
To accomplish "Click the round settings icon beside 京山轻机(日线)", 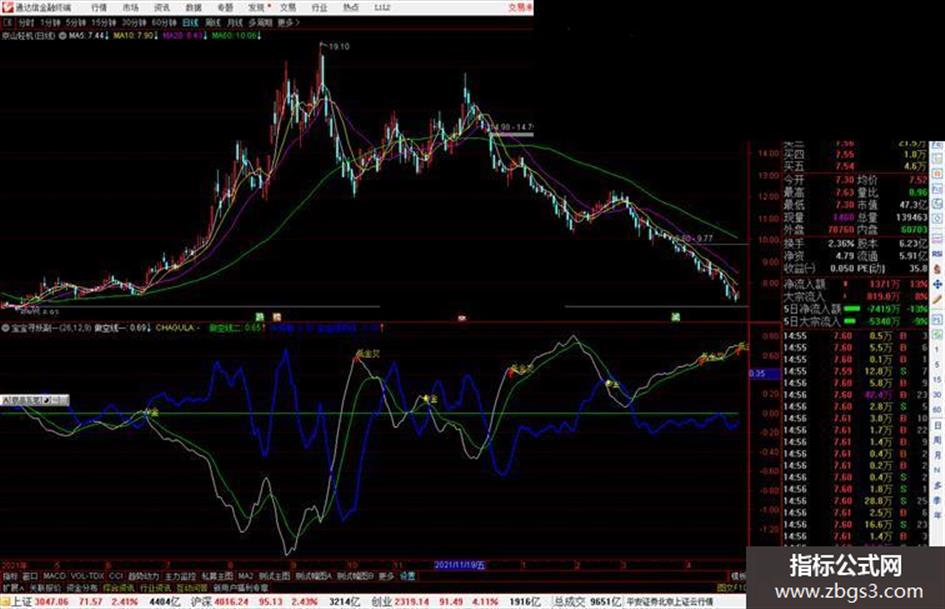I will click(62, 36).
